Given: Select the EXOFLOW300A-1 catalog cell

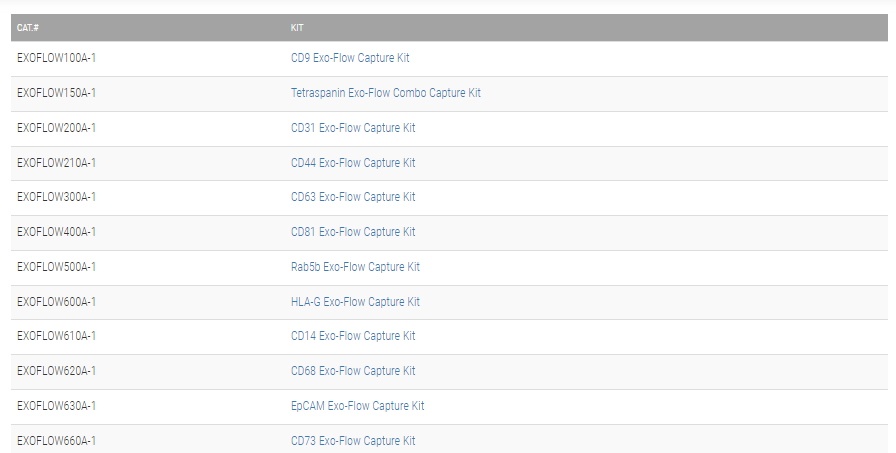Looking at the screenshot, I should (56, 197).
